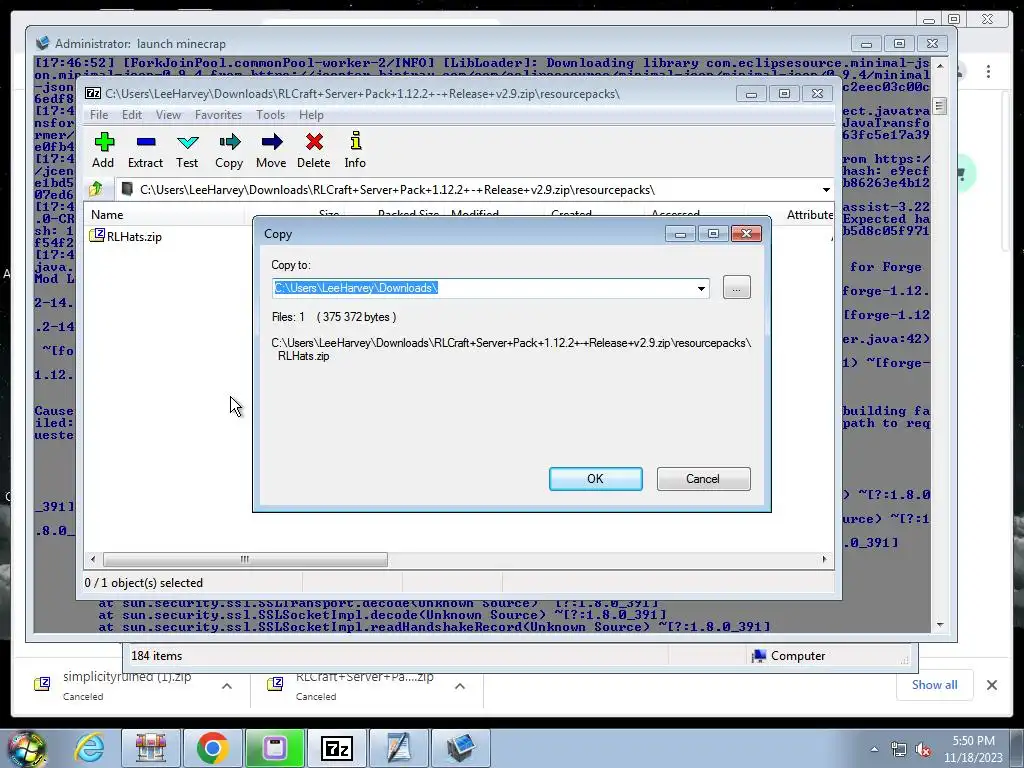Viewport: 1024px width, 768px height.
Task: Click the scroll-left arrow in file list
Action: pos(93,559)
